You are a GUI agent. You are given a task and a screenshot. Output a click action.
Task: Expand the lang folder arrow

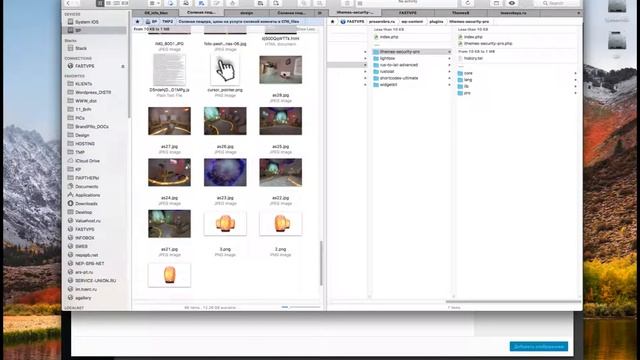(x=576, y=80)
